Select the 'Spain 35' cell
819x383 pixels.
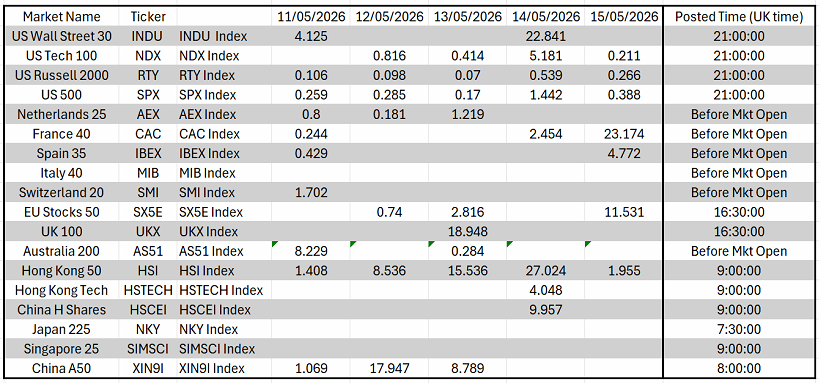click(62, 154)
